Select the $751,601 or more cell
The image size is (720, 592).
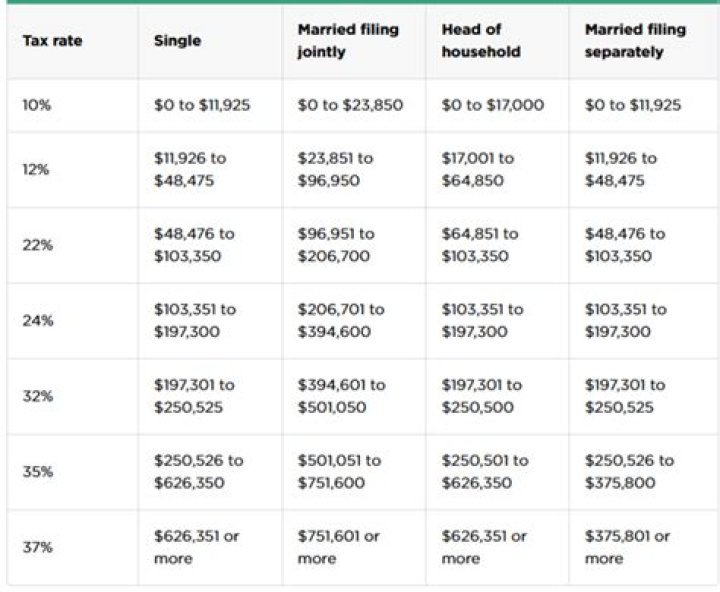click(x=338, y=548)
